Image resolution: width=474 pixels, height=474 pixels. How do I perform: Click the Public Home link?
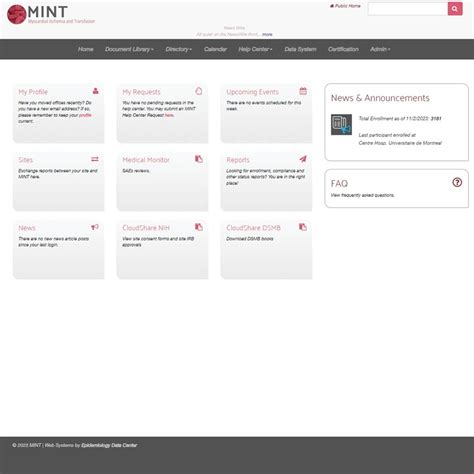tap(345, 6)
